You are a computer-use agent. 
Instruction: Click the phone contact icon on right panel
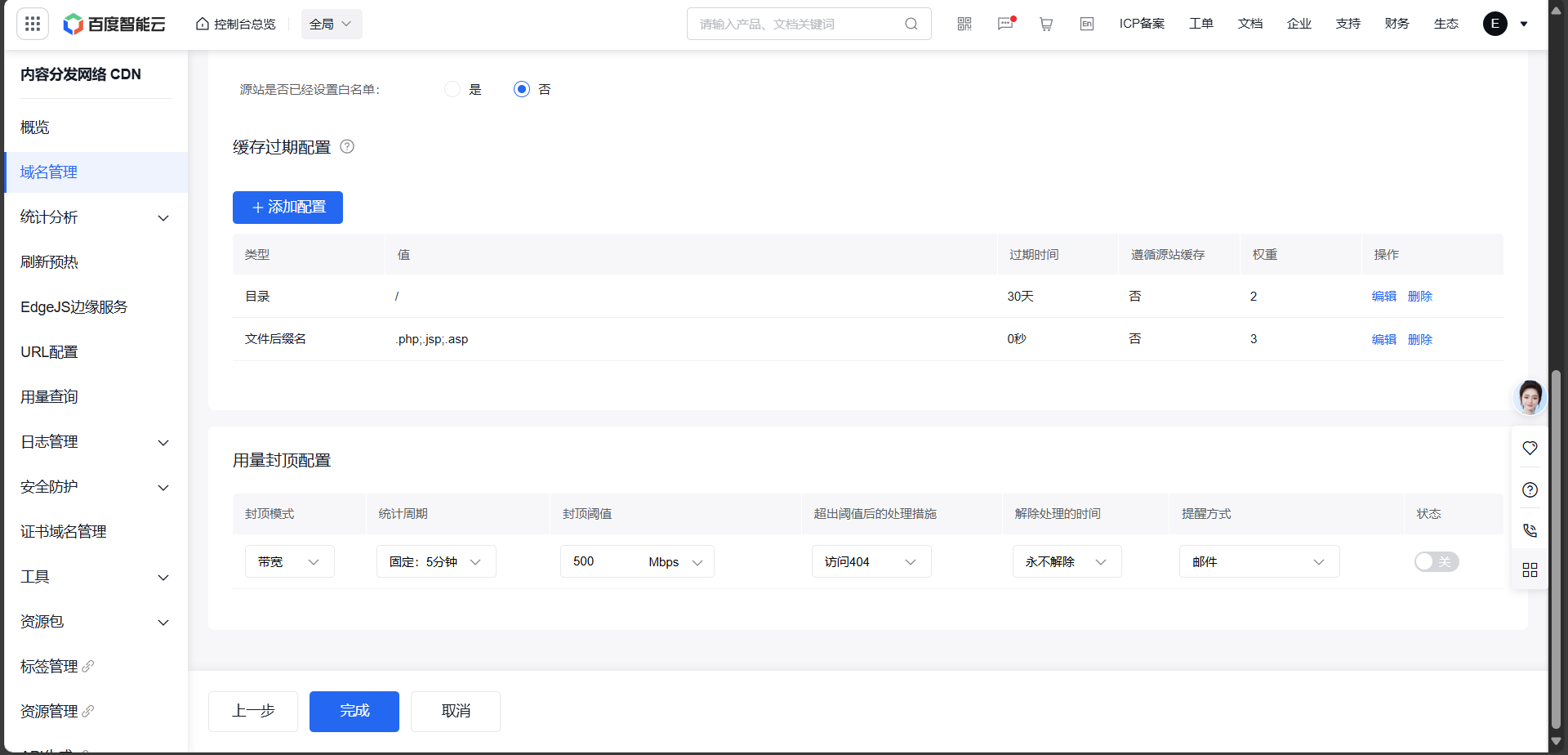[x=1530, y=530]
